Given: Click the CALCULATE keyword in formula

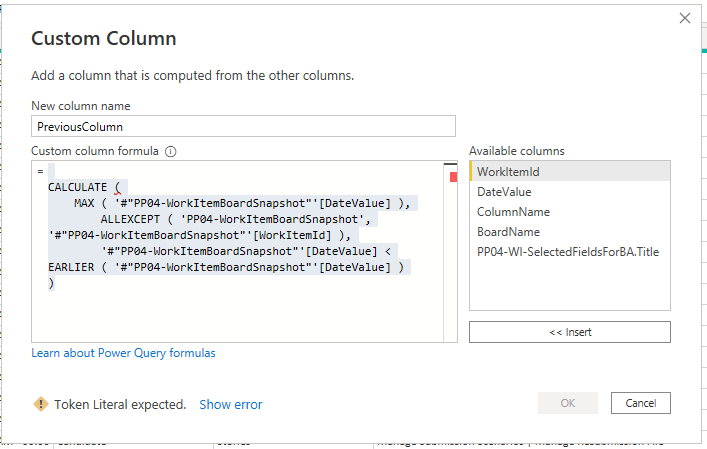Looking at the screenshot, I should tap(78, 187).
